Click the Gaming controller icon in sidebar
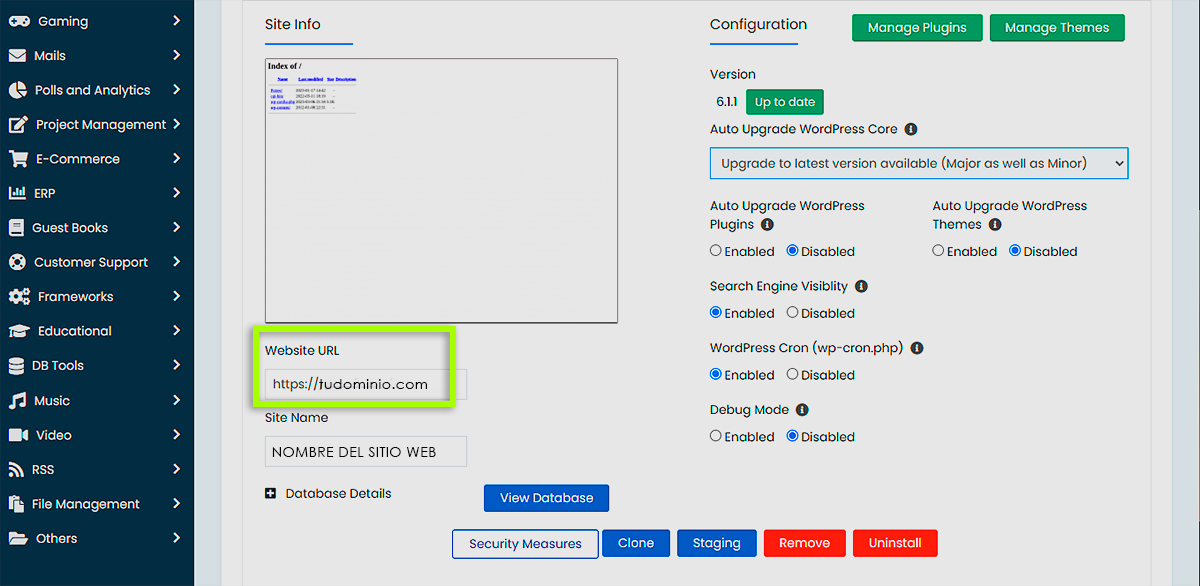This screenshot has width=1200, height=586. tap(18, 21)
